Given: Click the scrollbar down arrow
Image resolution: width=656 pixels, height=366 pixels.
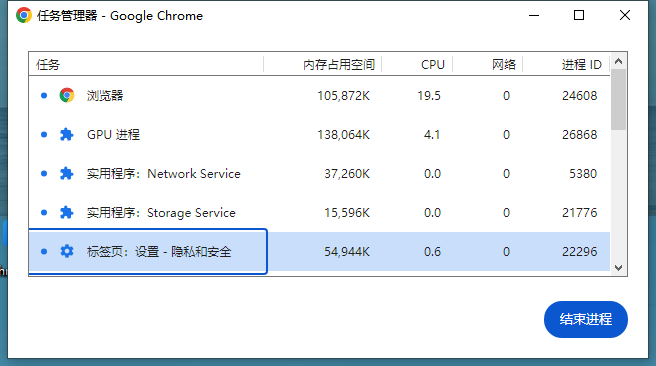Looking at the screenshot, I should pyautogui.click(x=618, y=268).
